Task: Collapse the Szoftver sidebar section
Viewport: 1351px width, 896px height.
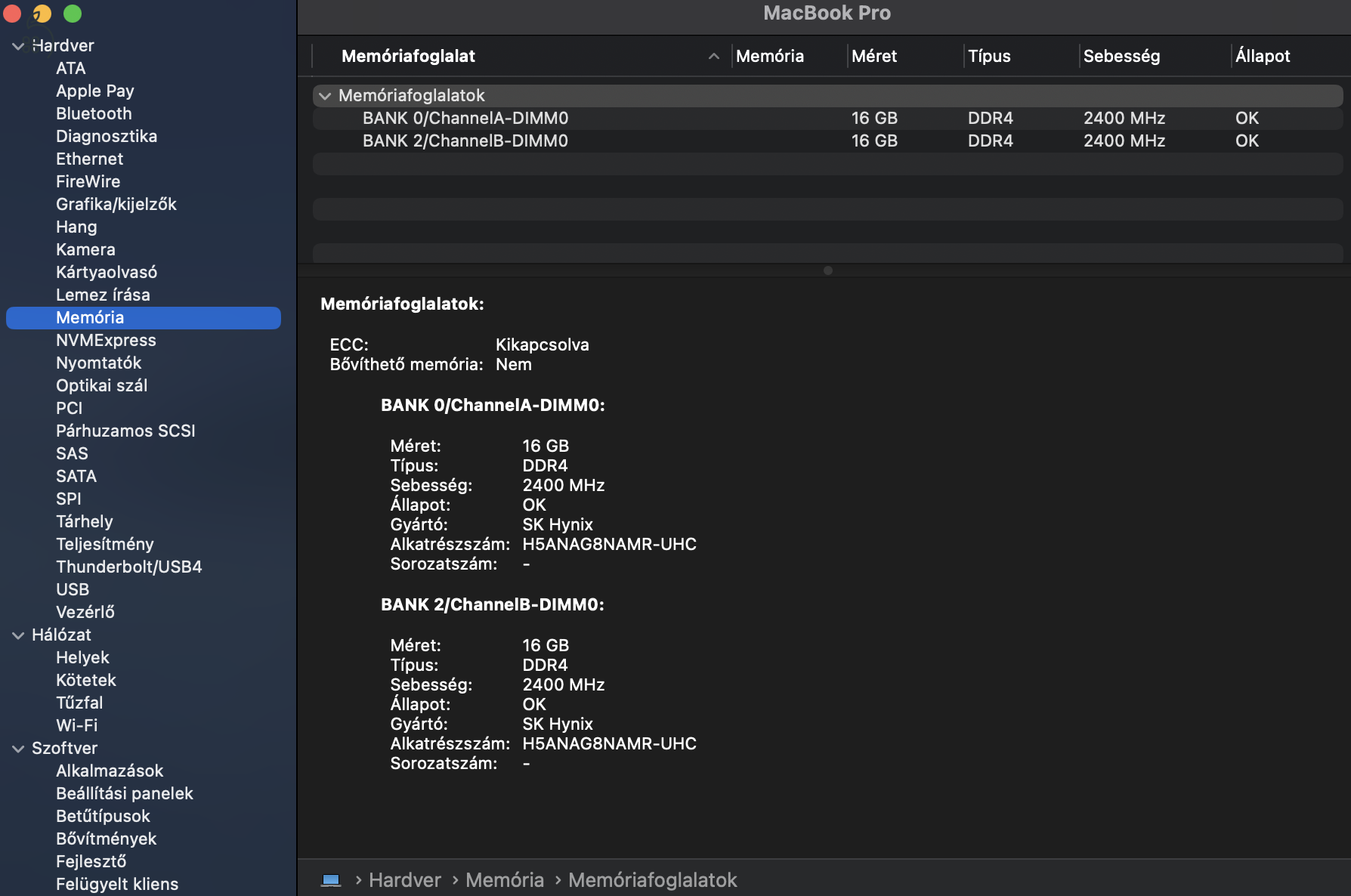Action: [18, 749]
